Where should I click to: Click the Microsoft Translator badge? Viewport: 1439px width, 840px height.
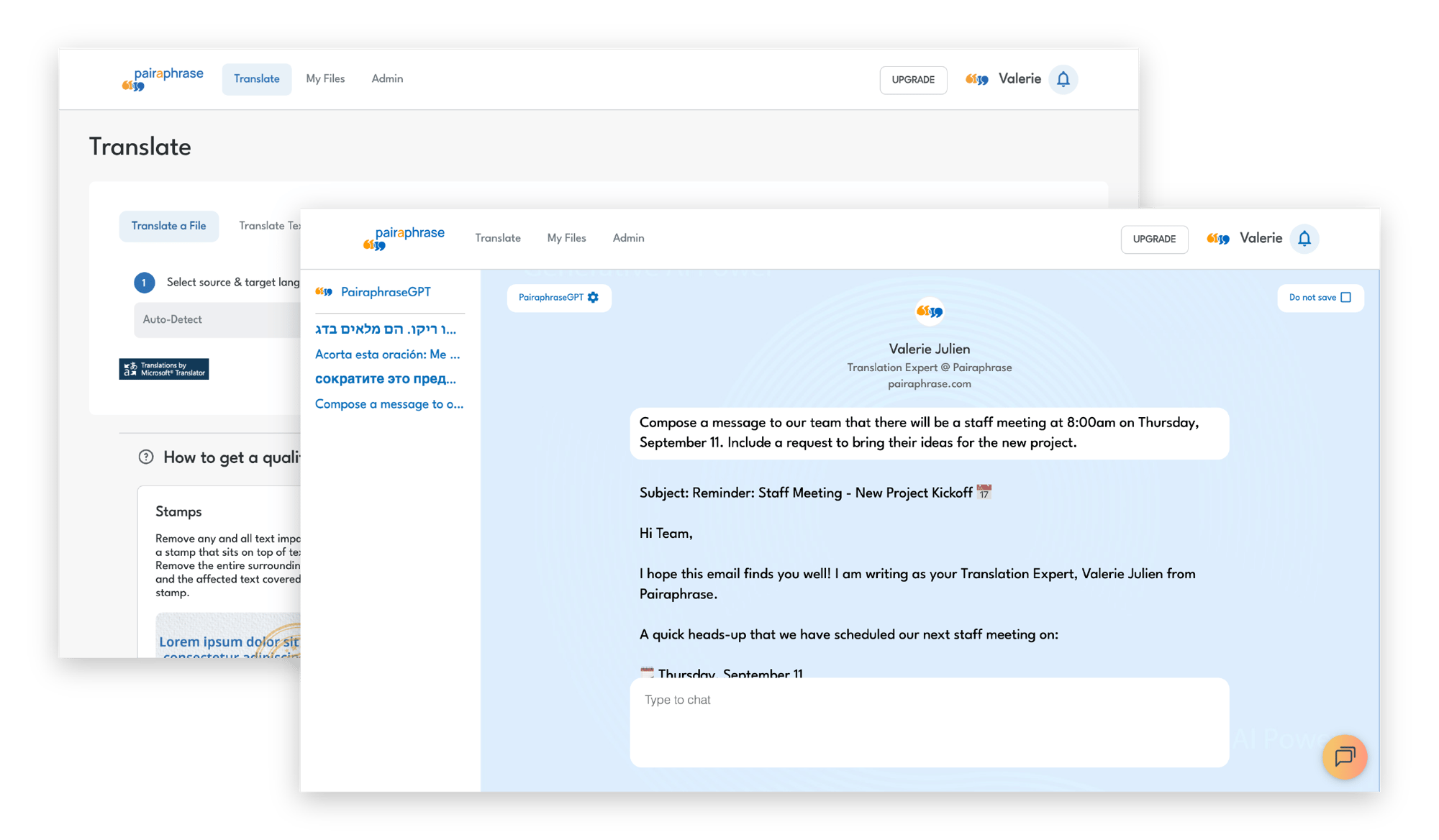(164, 369)
